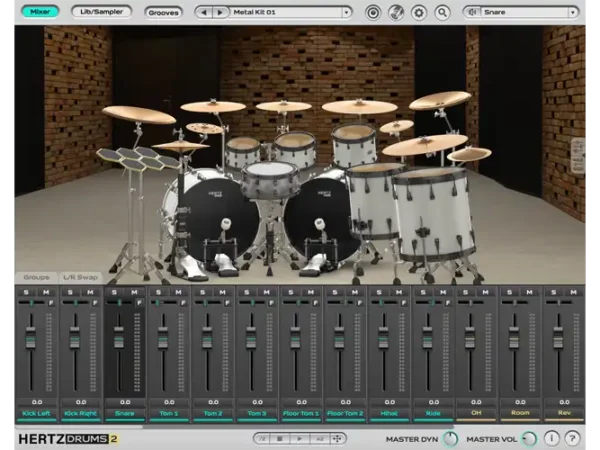
Task: Select the Kick Right channel label
Action: click(x=81, y=413)
